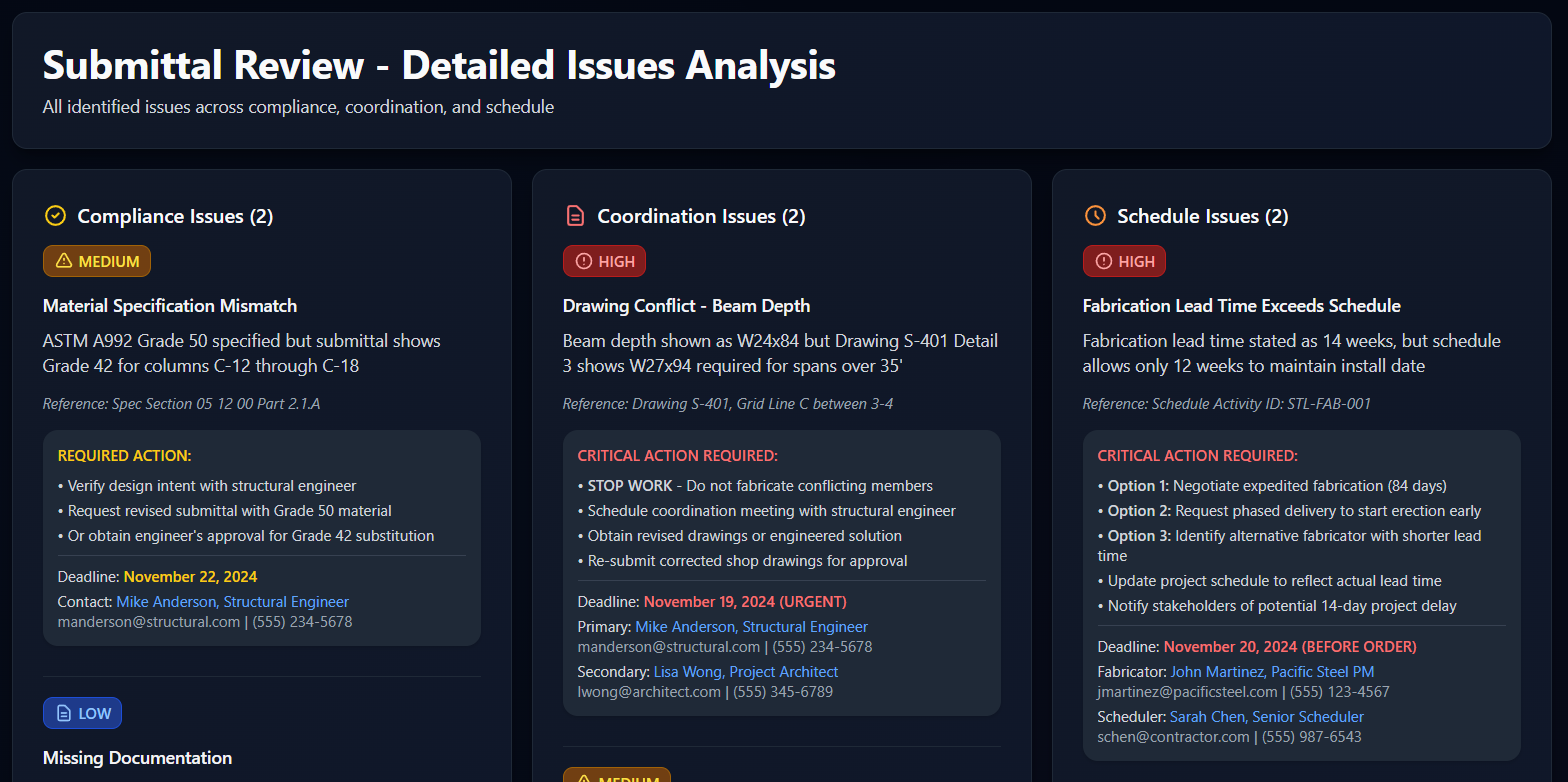Click alert icon in Drawing Conflict HIGH badge
The width and height of the screenshot is (1568, 782).
pos(584,262)
